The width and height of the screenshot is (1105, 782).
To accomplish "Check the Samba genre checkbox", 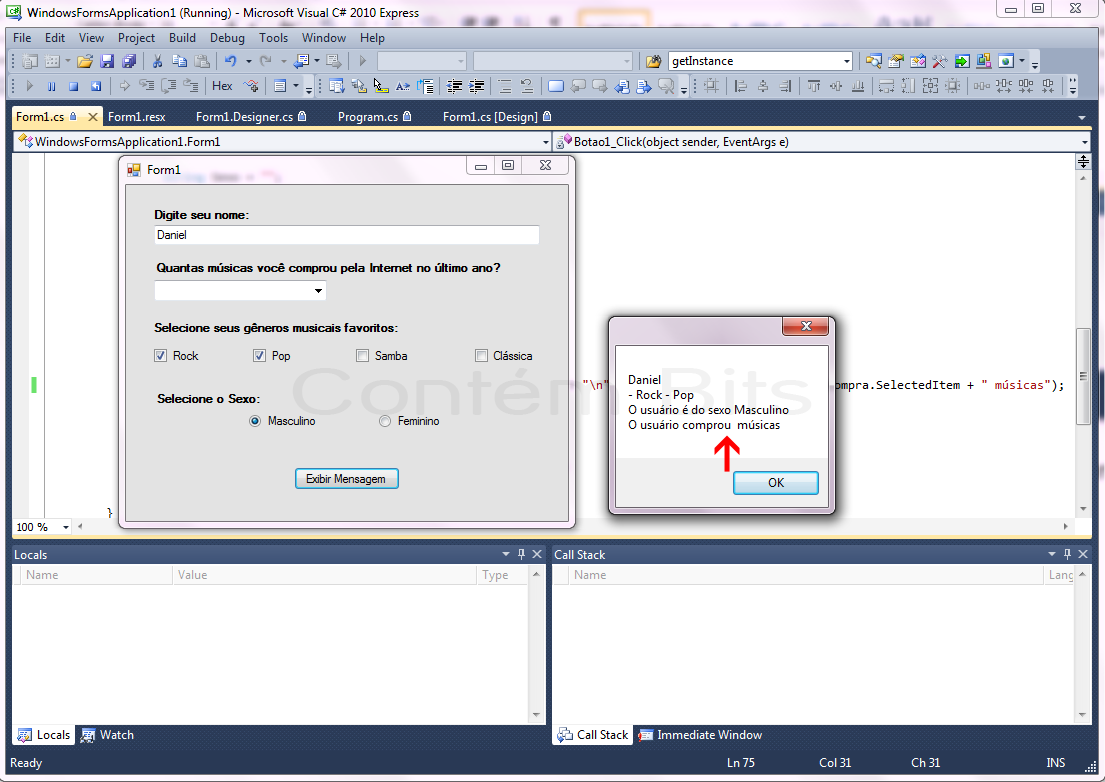I will pos(362,356).
